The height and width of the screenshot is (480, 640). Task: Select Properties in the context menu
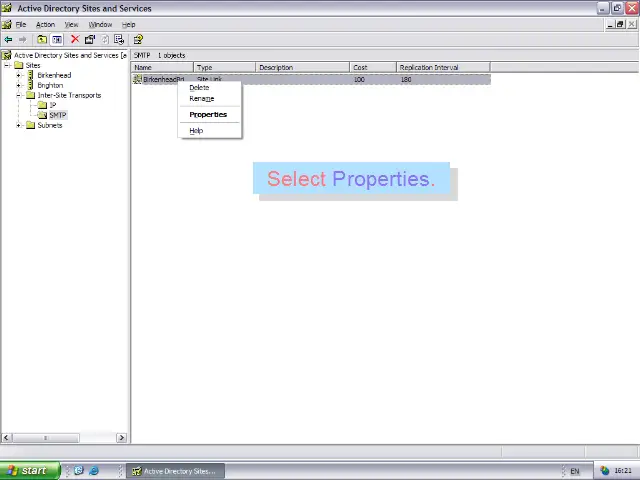pos(208,115)
